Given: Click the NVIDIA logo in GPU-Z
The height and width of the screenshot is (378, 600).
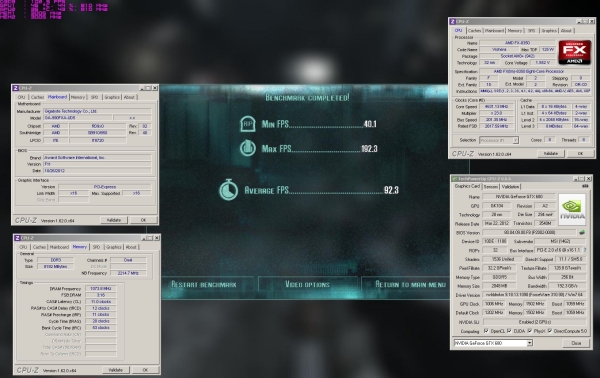Looking at the screenshot, I should (572, 209).
